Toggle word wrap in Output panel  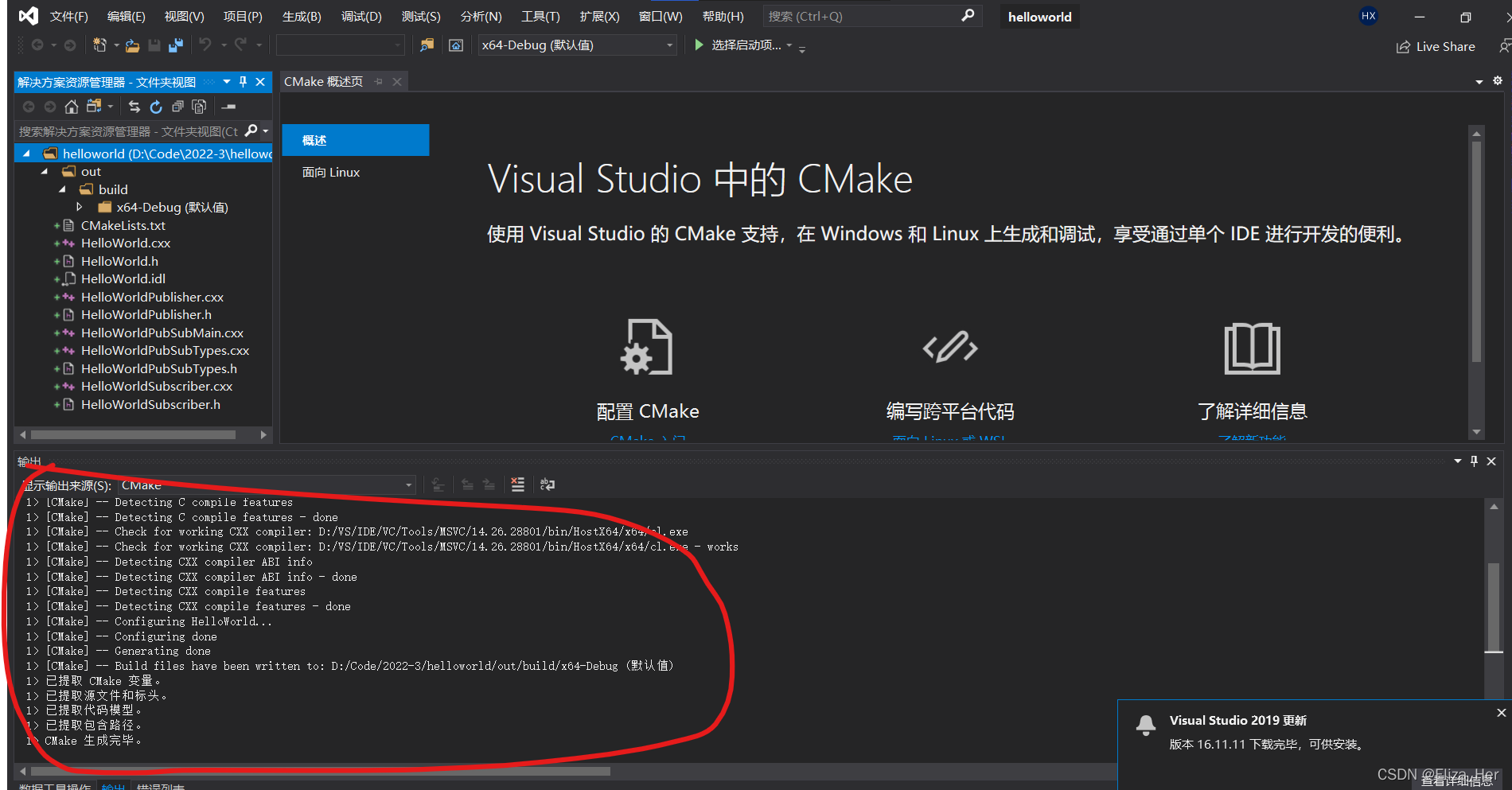pyautogui.click(x=548, y=485)
